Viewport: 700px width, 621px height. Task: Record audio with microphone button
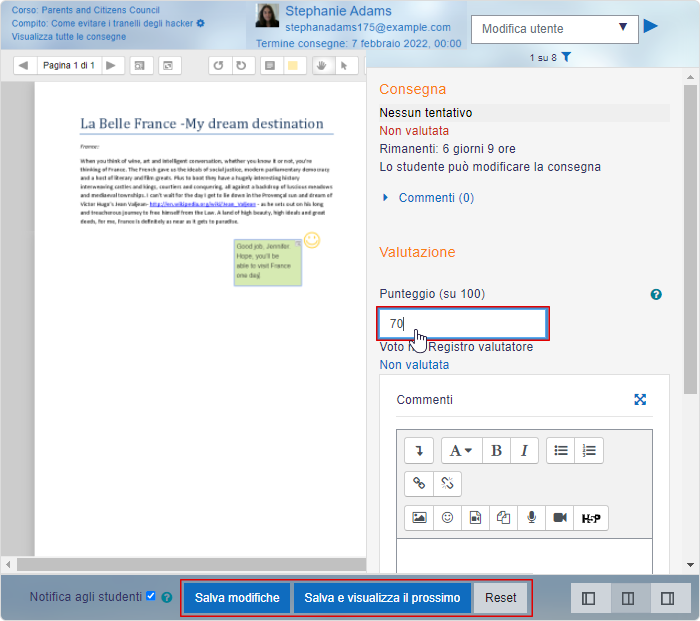point(531,518)
